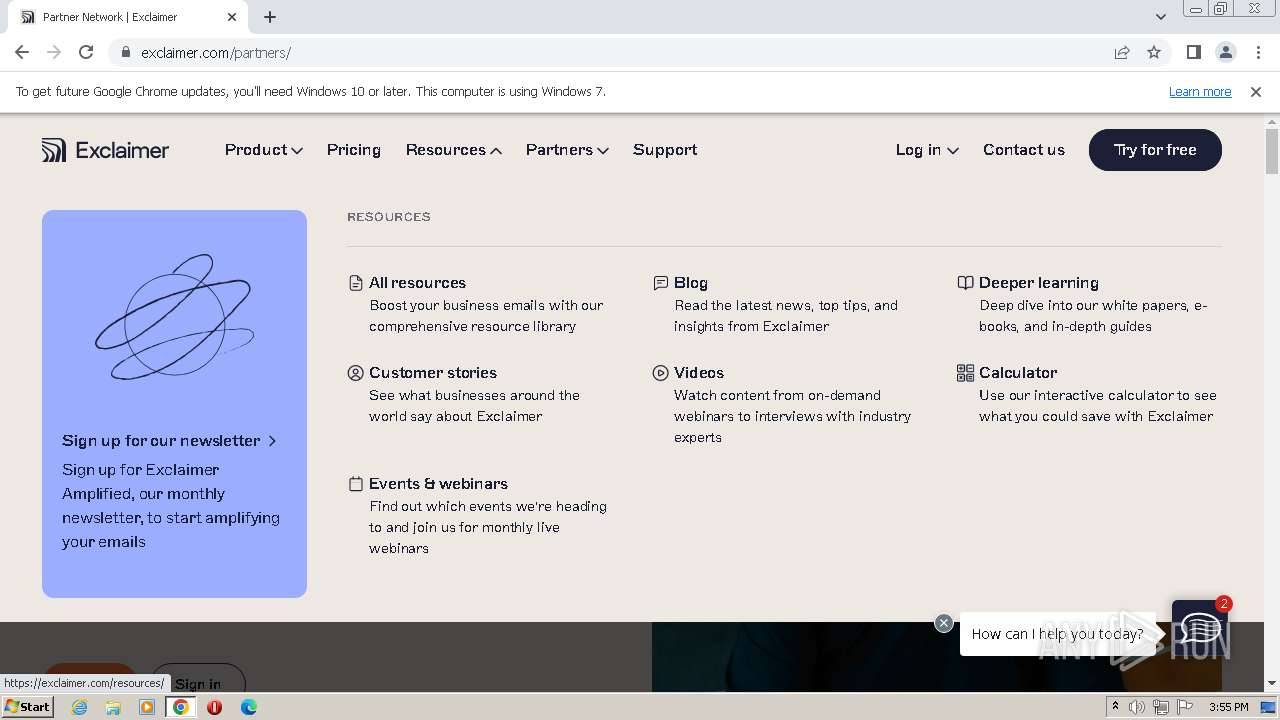
Task: Dismiss the Chrome update notification bar
Action: (x=1256, y=91)
